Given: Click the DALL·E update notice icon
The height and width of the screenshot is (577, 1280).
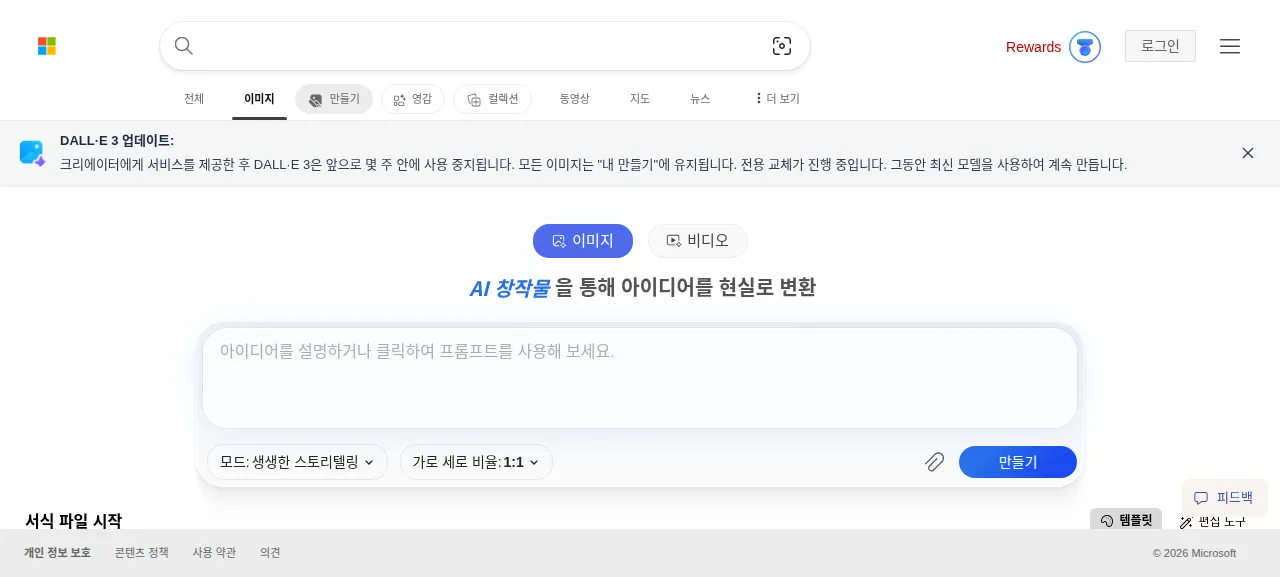Looking at the screenshot, I should 33,153.
